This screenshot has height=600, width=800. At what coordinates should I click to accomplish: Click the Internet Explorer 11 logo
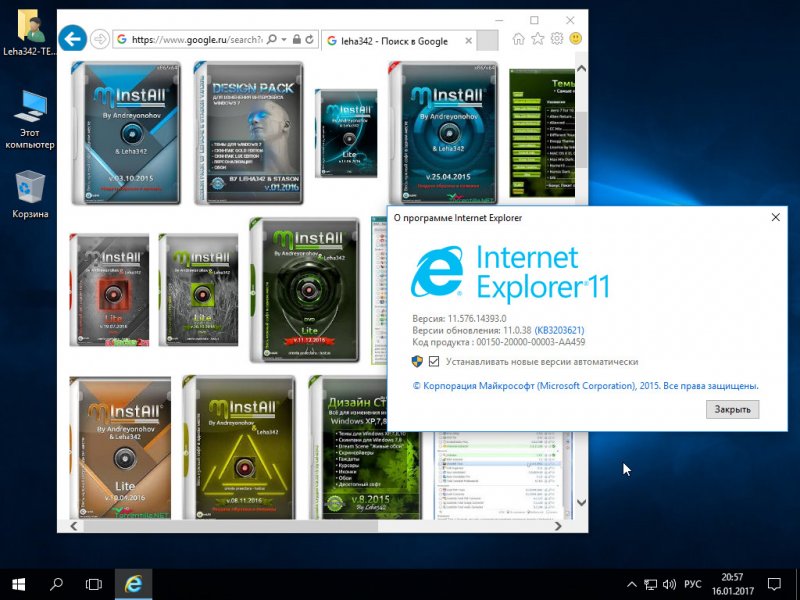pos(509,272)
